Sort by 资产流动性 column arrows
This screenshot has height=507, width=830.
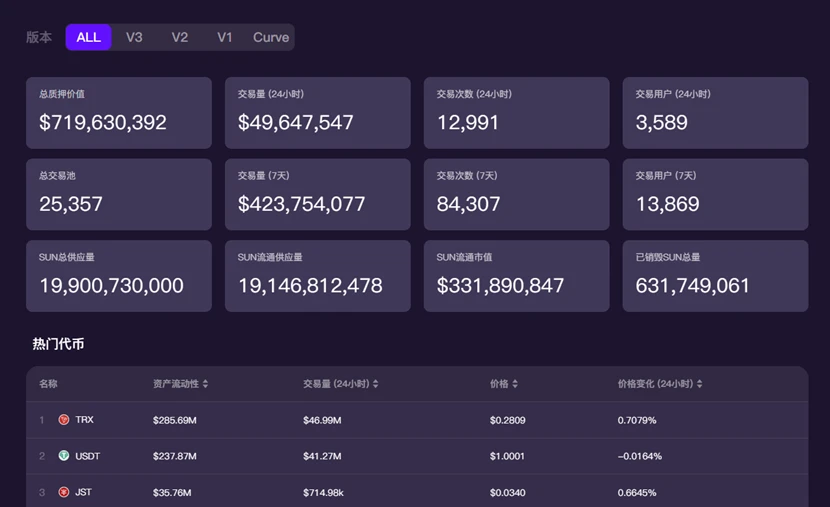(205, 384)
